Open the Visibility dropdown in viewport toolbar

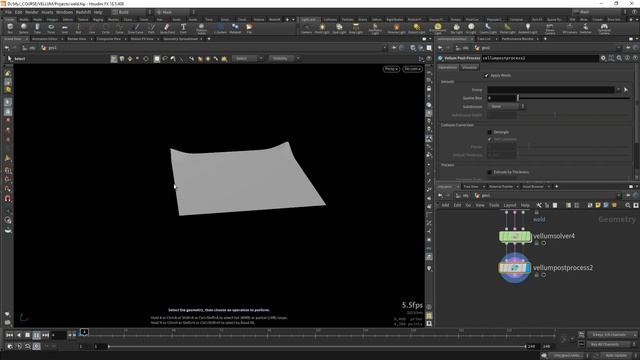284,59
